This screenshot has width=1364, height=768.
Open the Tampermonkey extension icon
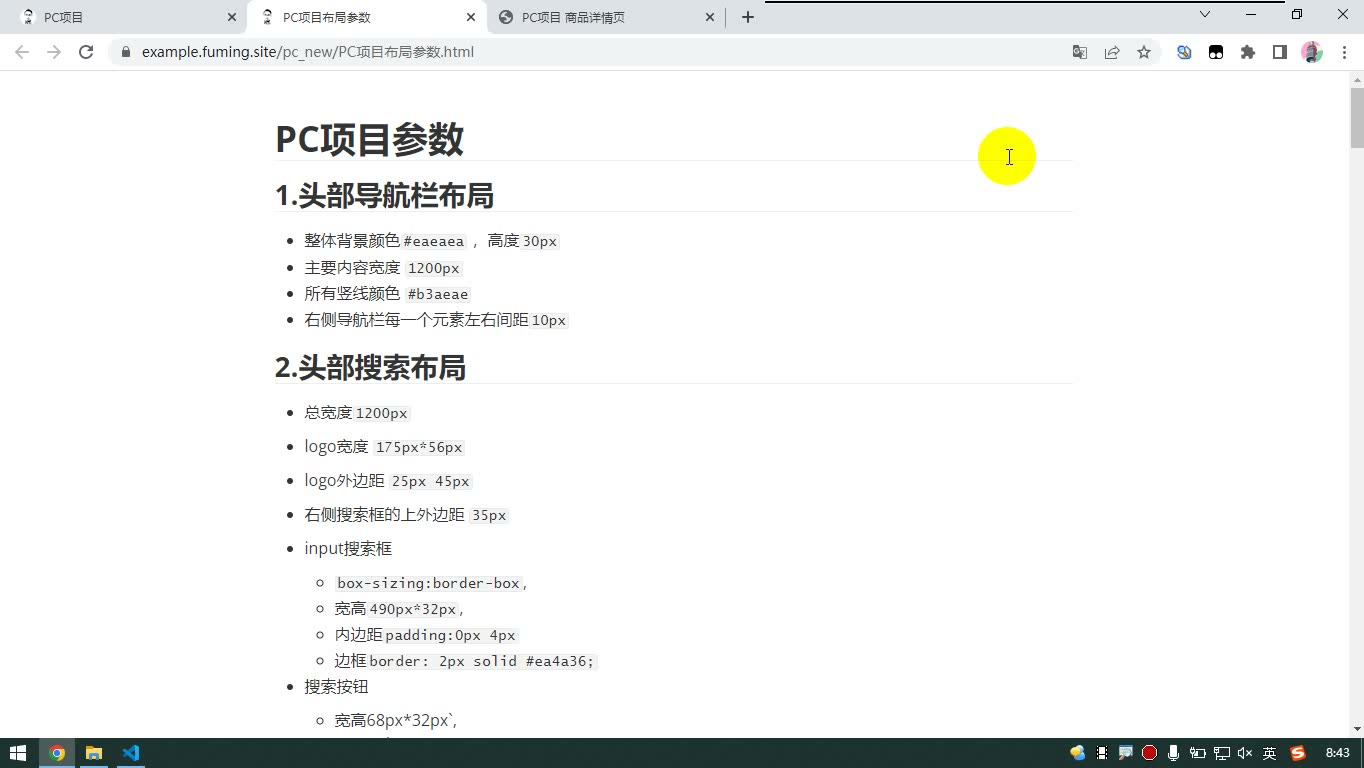1216,52
